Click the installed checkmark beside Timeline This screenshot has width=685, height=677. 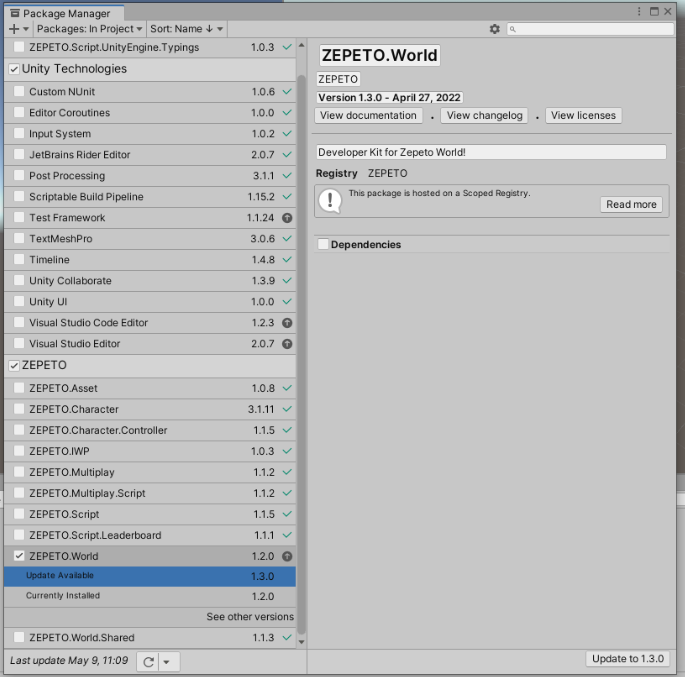[x=287, y=259]
